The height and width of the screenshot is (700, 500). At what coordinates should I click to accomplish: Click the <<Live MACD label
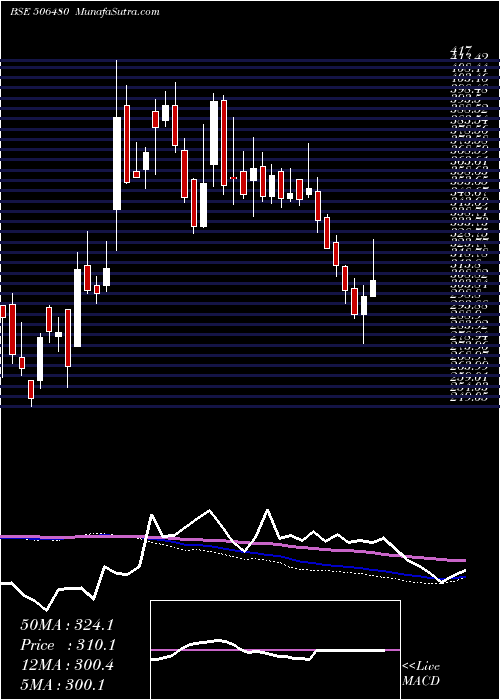pyautogui.click(x=421, y=674)
